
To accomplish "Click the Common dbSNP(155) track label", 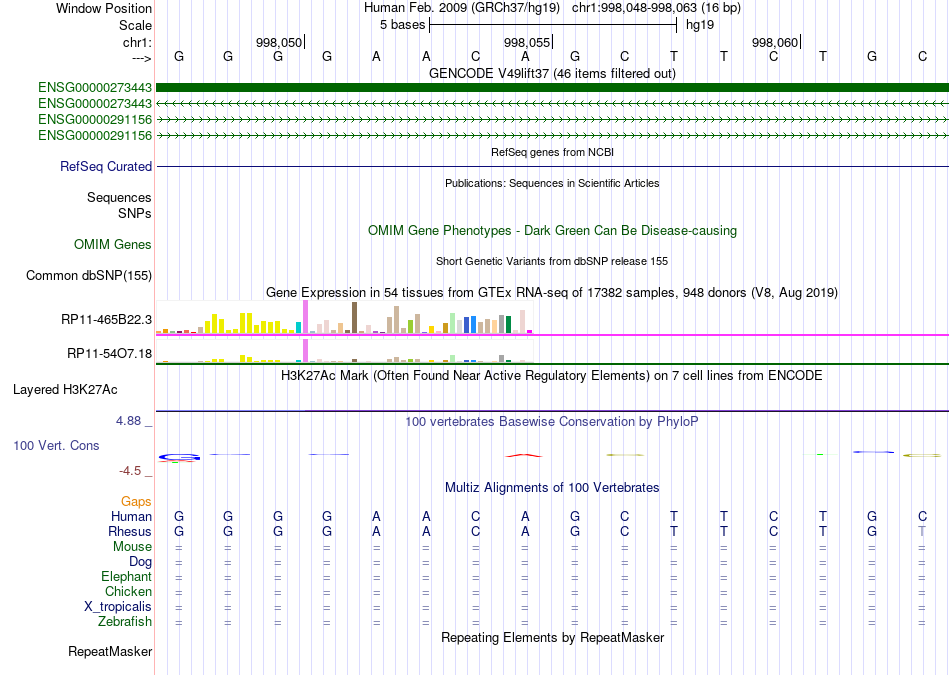I will 89,275.
